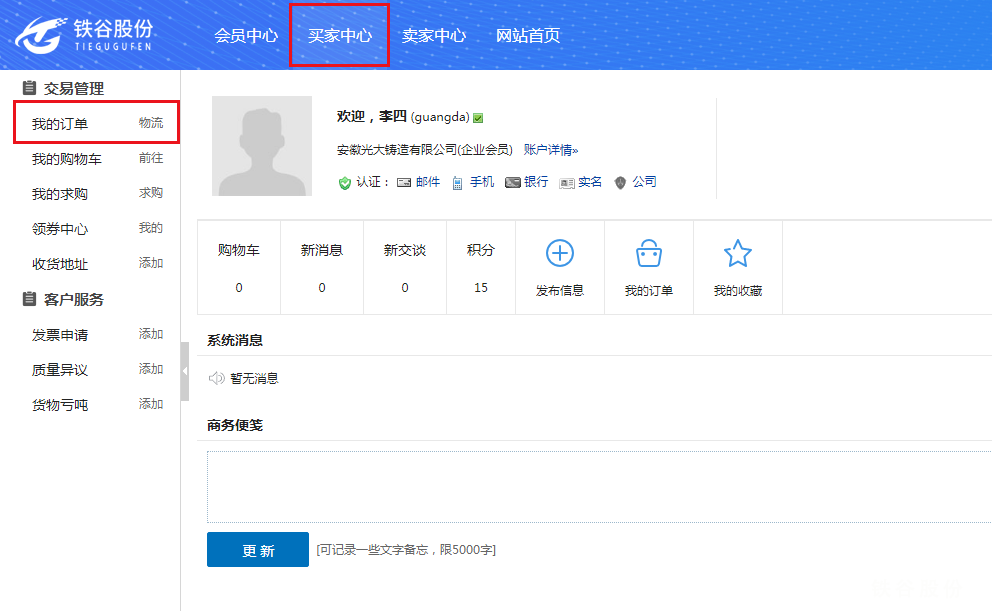Click the 公司 certification shield icon

[x=620, y=183]
